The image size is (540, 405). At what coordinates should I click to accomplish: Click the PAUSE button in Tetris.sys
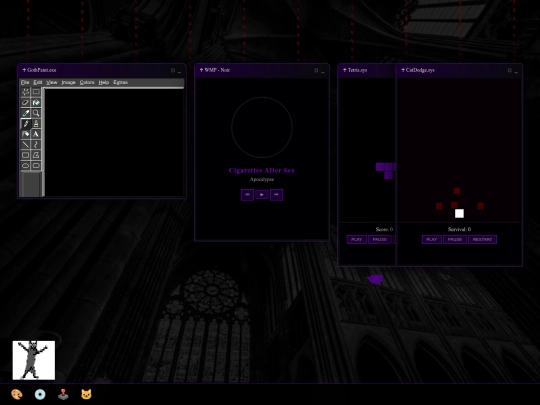[x=380, y=239]
